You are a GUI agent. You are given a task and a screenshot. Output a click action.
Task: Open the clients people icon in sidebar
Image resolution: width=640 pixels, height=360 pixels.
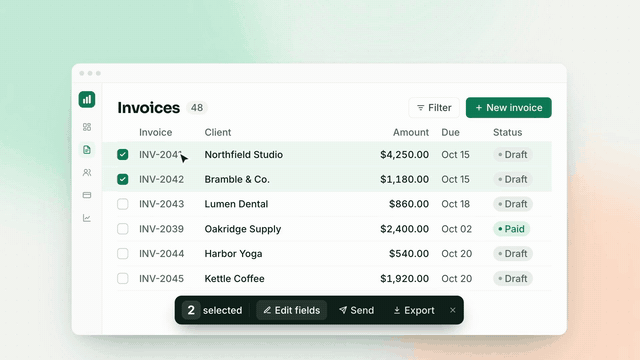[87, 173]
